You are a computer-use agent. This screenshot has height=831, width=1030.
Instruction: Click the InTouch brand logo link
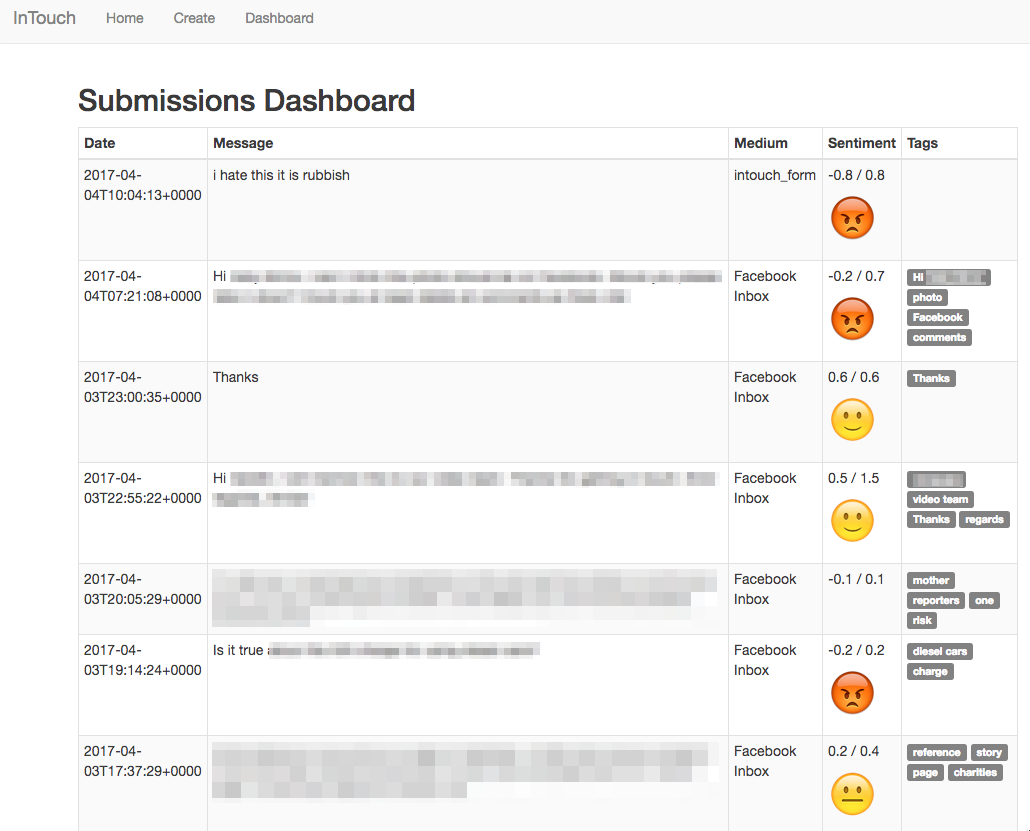pyautogui.click(x=45, y=18)
